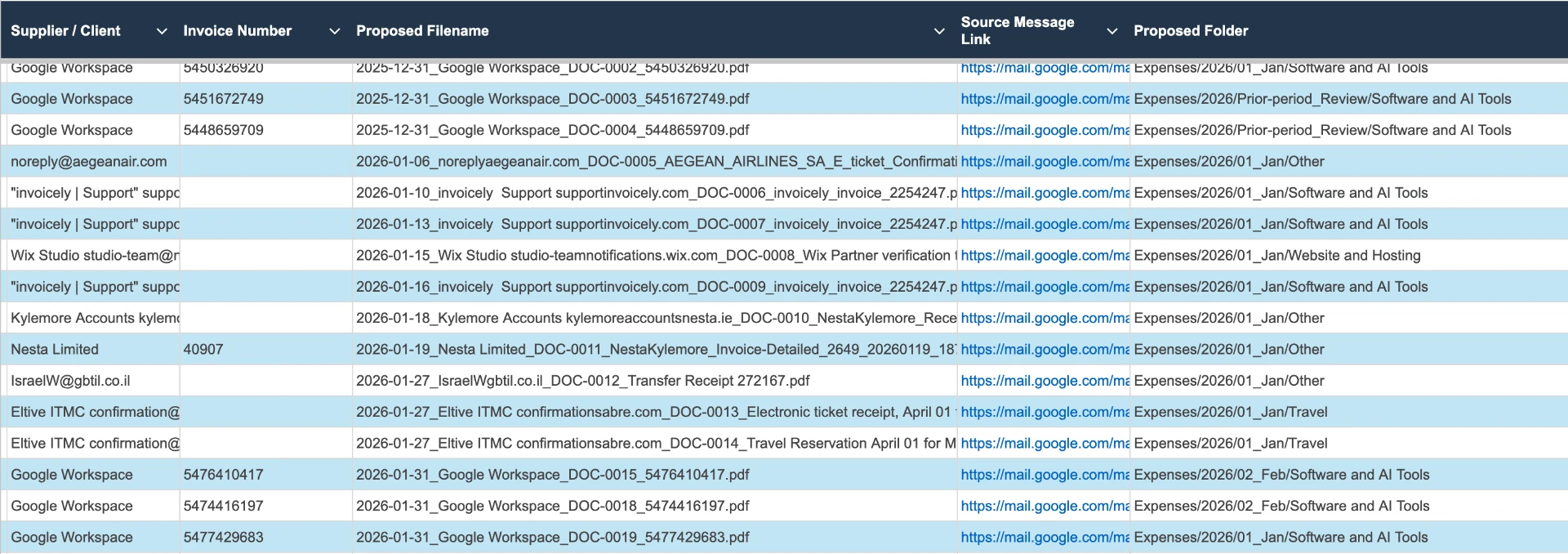Select 01_Jan/Other folder cell in Aegean row
The height and width of the screenshot is (554, 1568).
pyautogui.click(x=1348, y=162)
